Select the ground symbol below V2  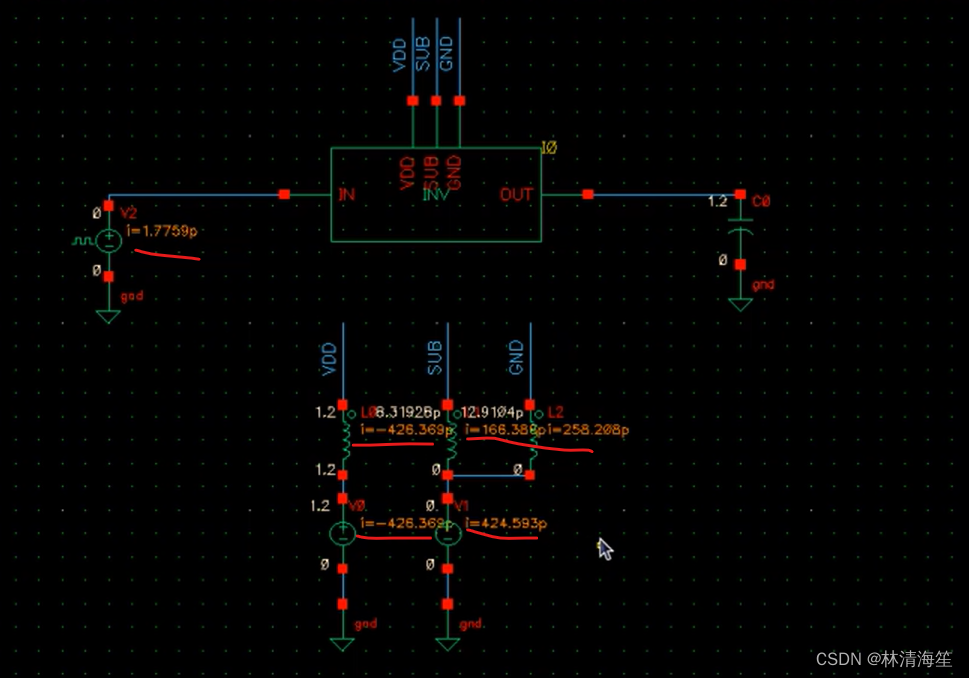tap(108, 317)
